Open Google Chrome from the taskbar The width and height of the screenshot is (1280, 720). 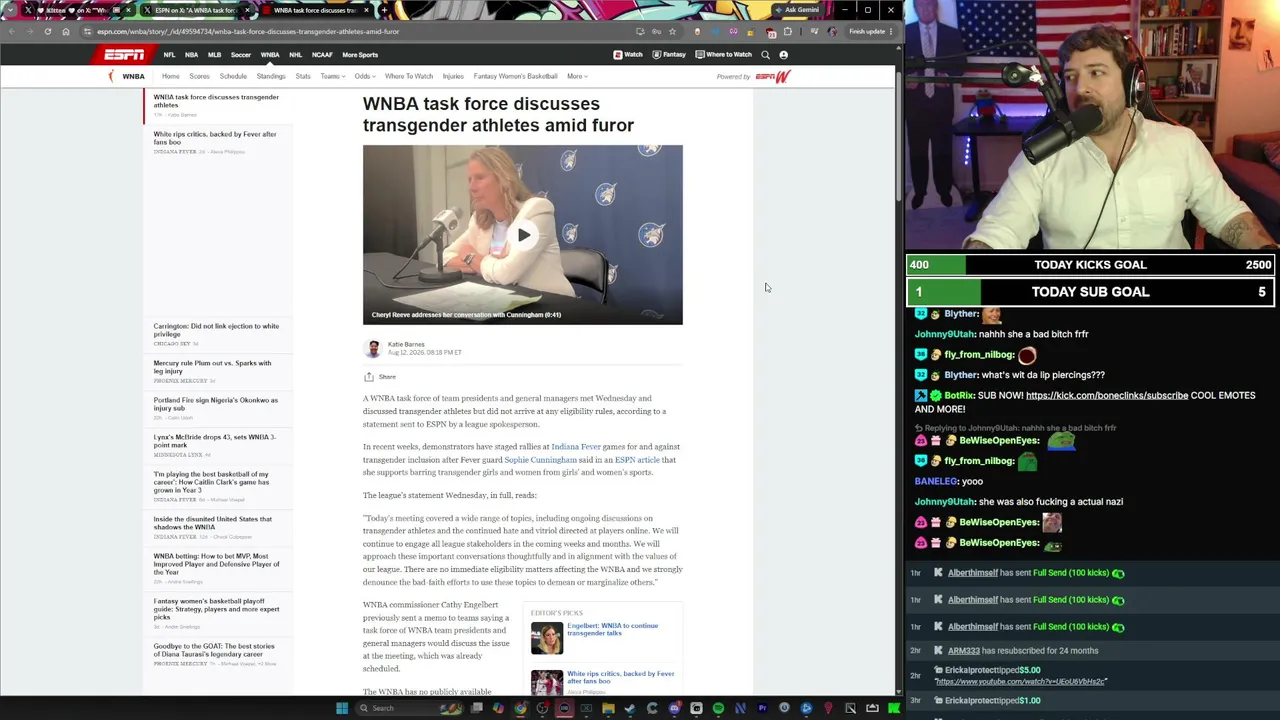pos(521,708)
